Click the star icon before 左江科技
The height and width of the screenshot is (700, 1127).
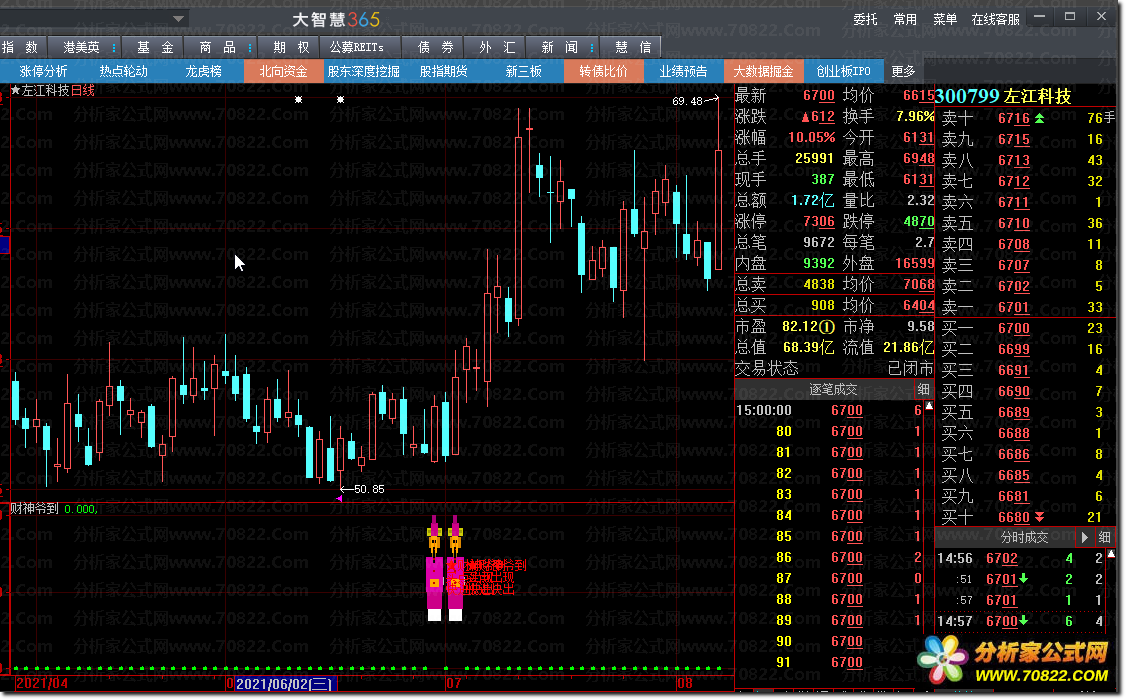15,91
